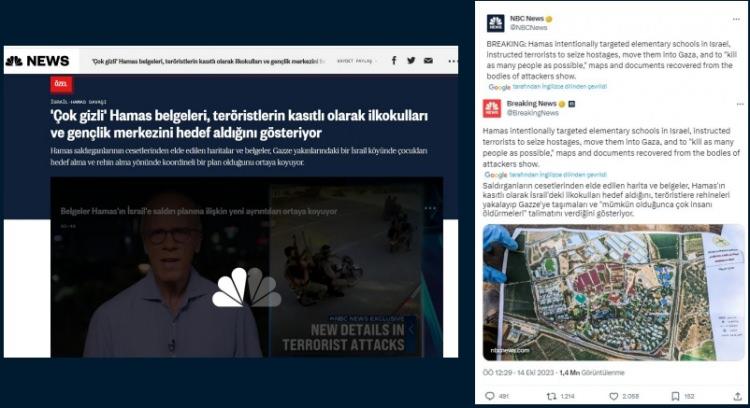Bookmark the tweet

675,396
